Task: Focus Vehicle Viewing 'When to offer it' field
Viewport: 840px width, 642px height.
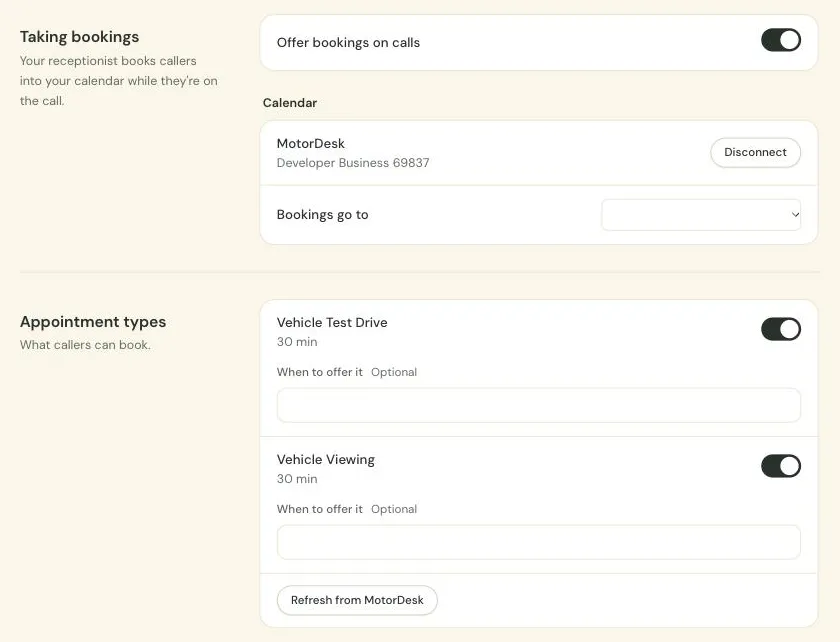Action: coord(538,542)
